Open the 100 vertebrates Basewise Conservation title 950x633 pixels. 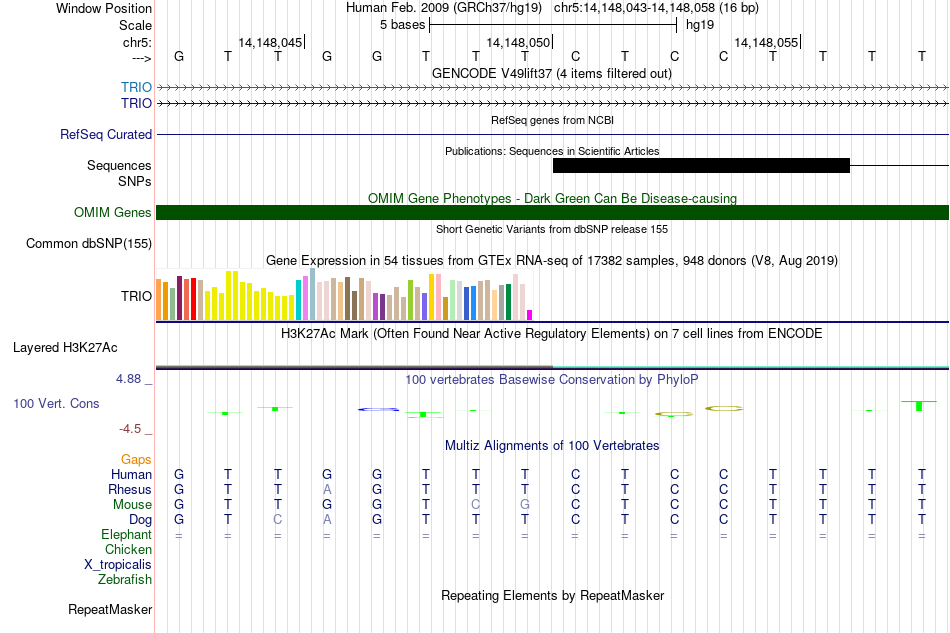click(552, 380)
